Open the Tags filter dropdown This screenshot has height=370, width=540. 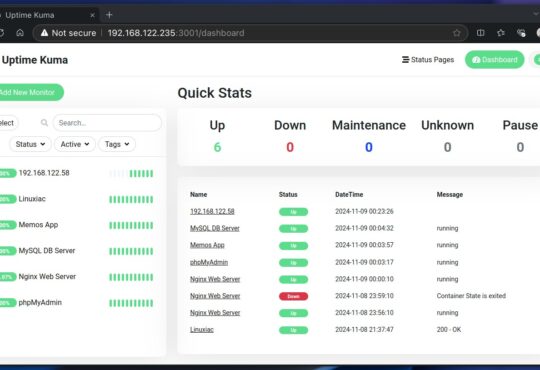(117, 144)
